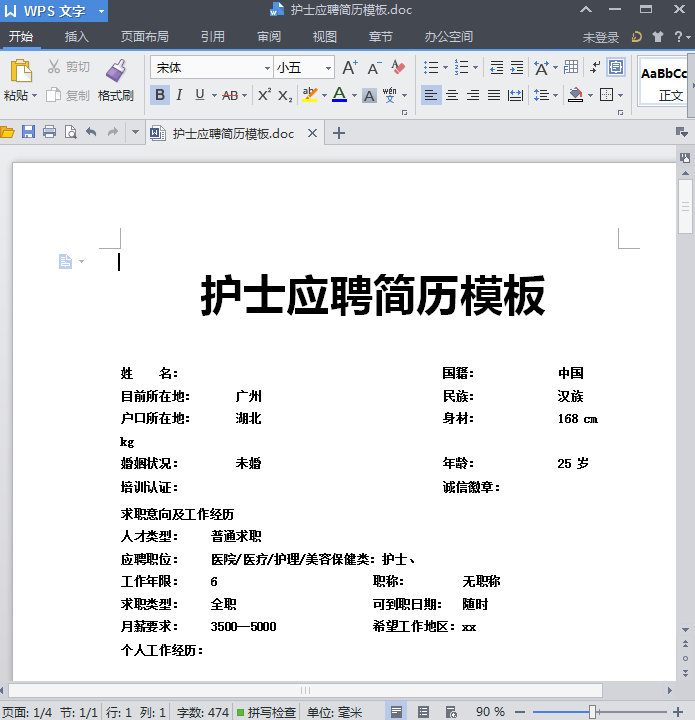The image size is (695, 720).
Task: Center align text
Action: point(452,95)
